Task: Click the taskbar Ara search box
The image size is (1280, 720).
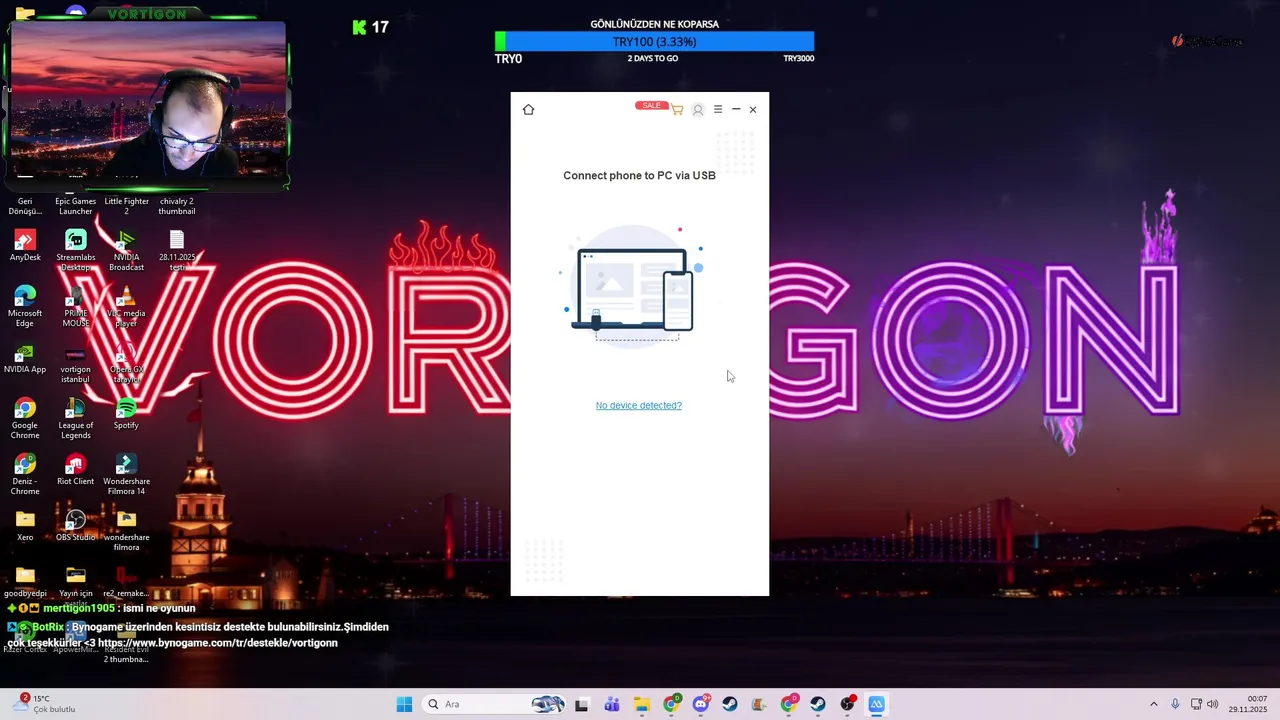Action: click(x=494, y=704)
